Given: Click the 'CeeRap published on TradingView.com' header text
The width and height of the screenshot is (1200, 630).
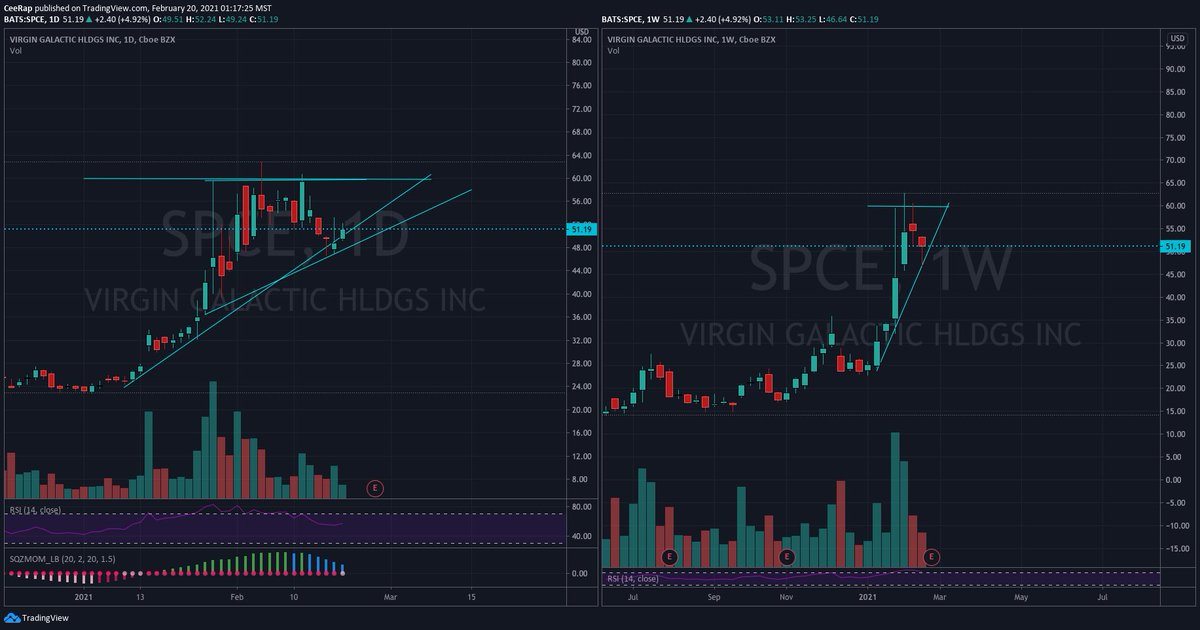Looking at the screenshot, I should click(77, 6).
